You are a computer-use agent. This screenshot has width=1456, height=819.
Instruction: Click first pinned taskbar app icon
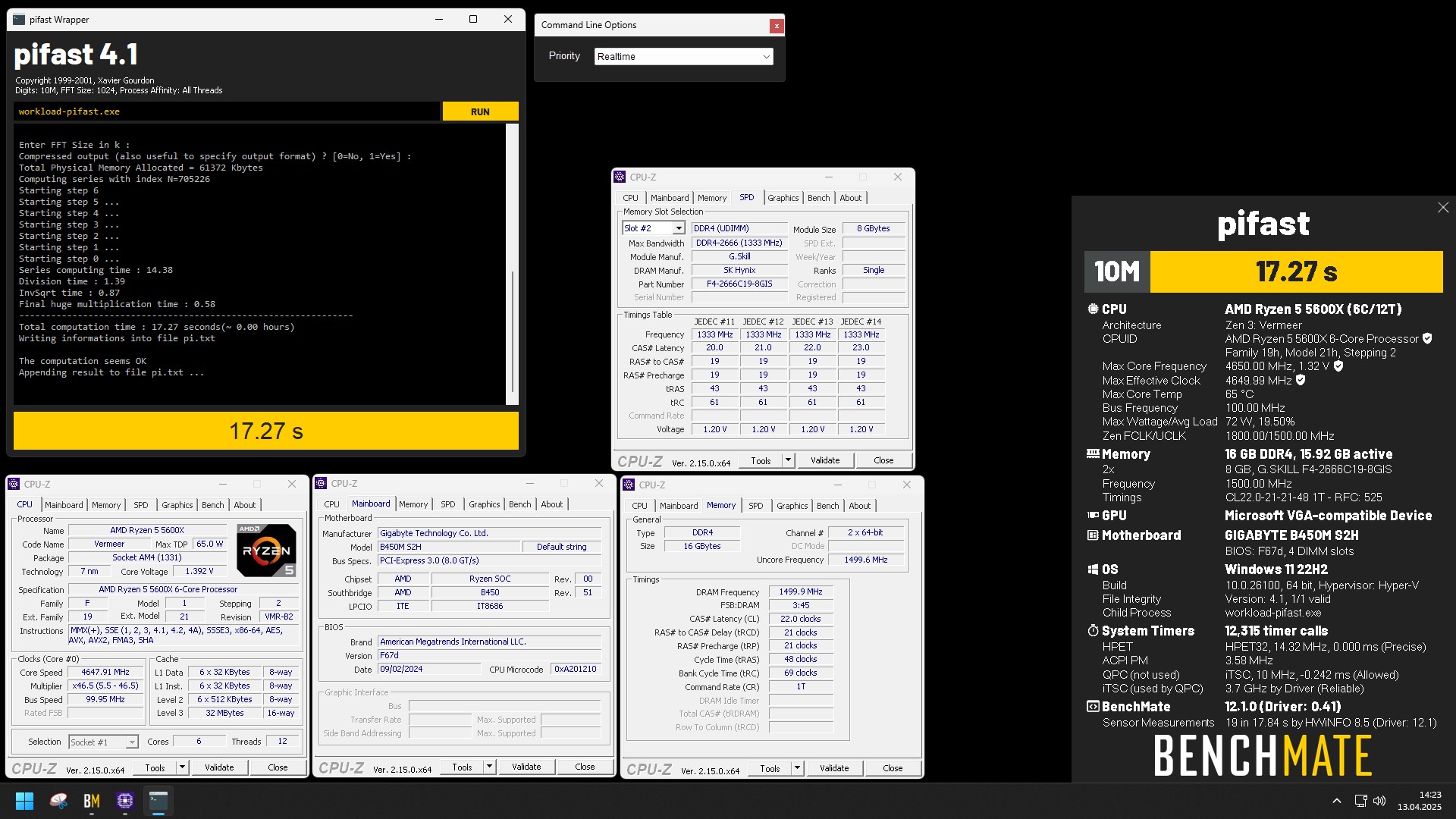click(58, 801)
